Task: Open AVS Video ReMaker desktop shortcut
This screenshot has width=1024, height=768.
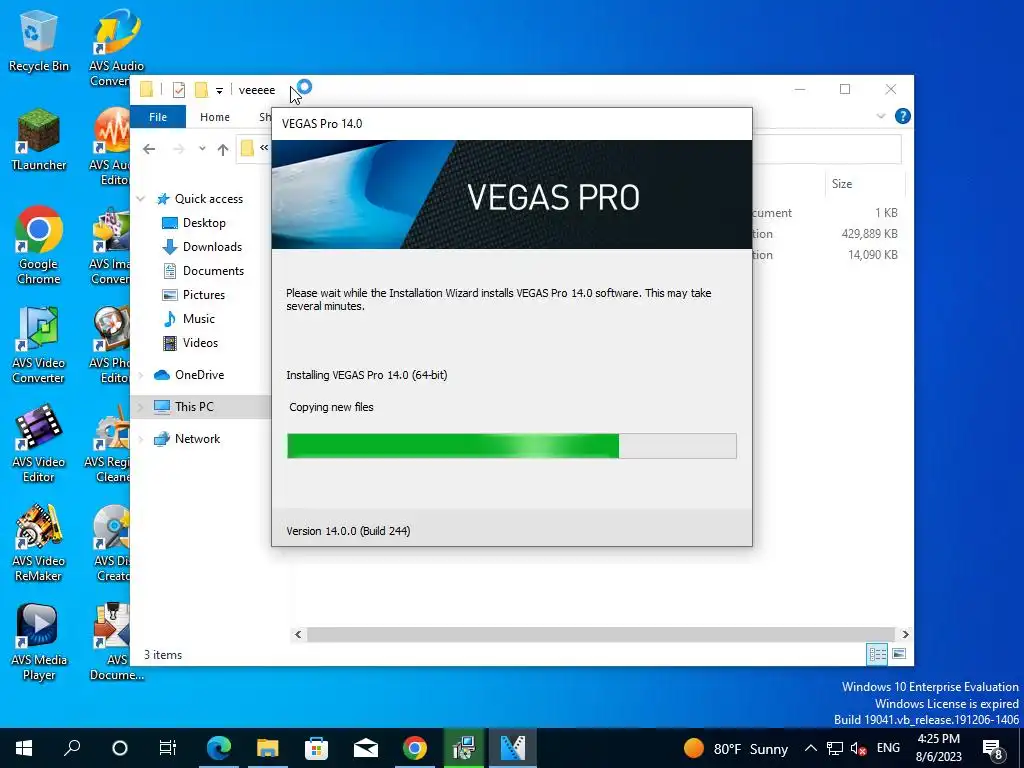Action: coord(39,543)
